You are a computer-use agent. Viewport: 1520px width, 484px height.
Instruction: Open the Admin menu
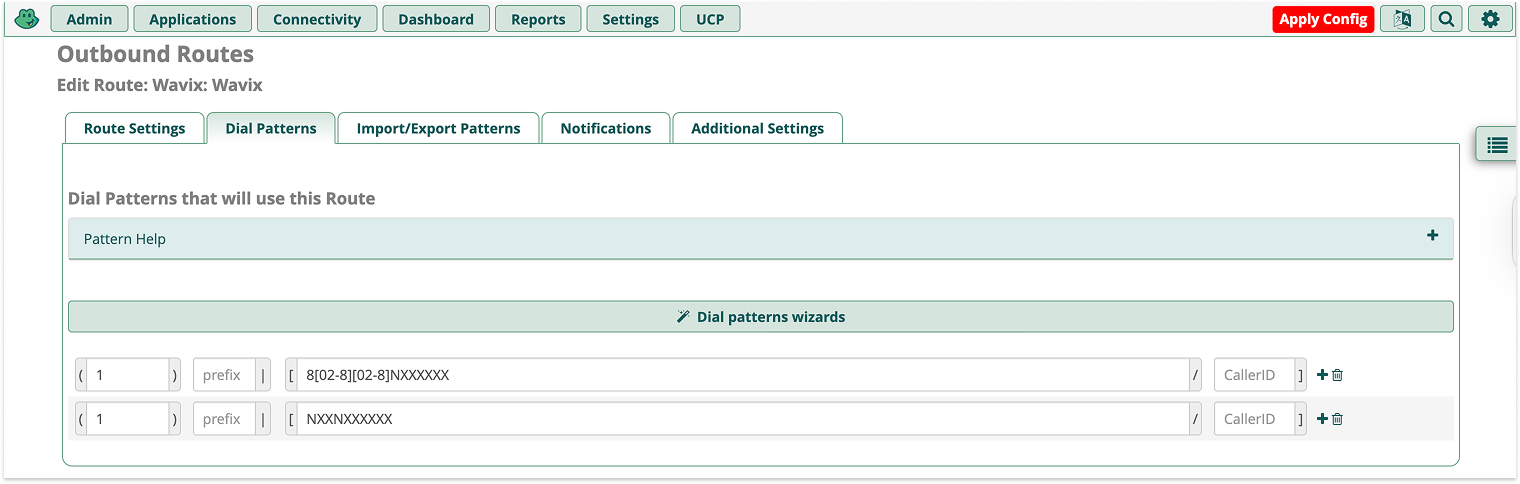point(89,19)
